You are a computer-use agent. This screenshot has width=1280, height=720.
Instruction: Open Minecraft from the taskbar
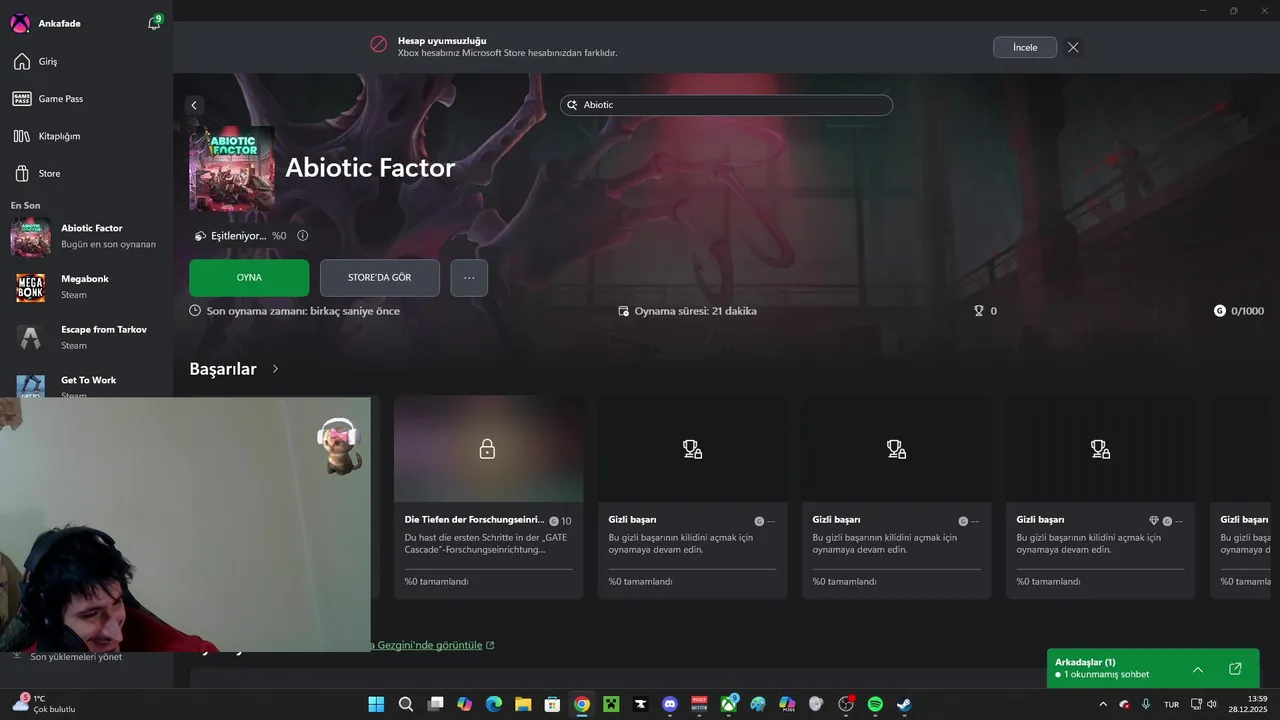[x=611, y=704]
